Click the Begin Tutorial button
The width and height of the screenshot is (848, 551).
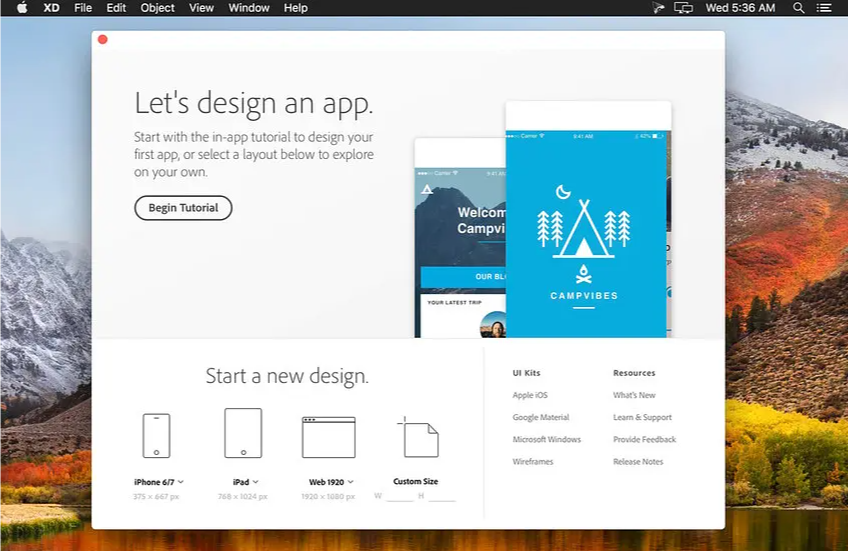coord(183,208)
